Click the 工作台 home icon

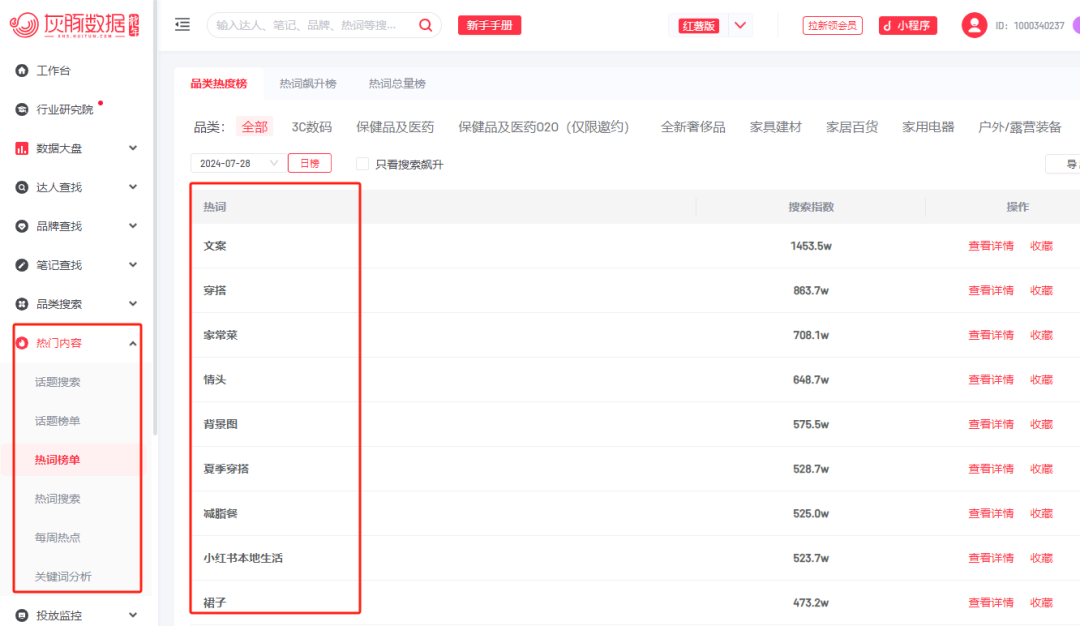(21, 70)
